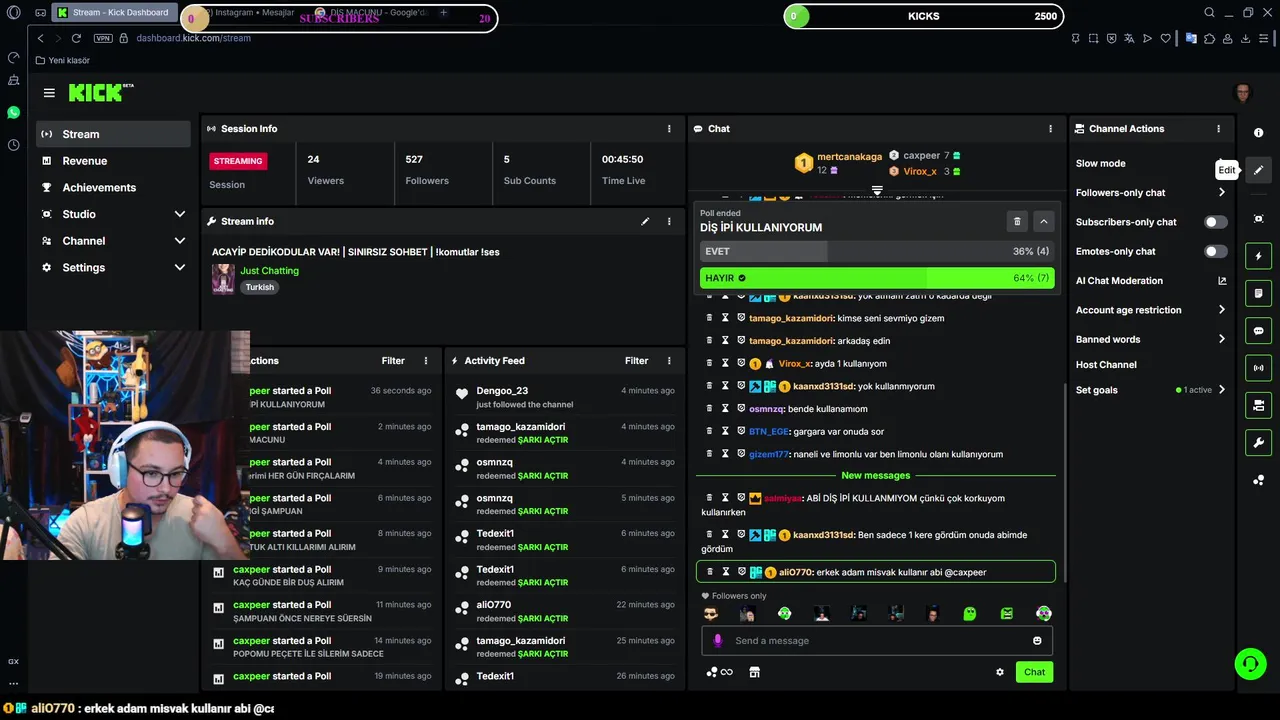Toggle the lightning bolt widget in right rail

point(1258,256)
